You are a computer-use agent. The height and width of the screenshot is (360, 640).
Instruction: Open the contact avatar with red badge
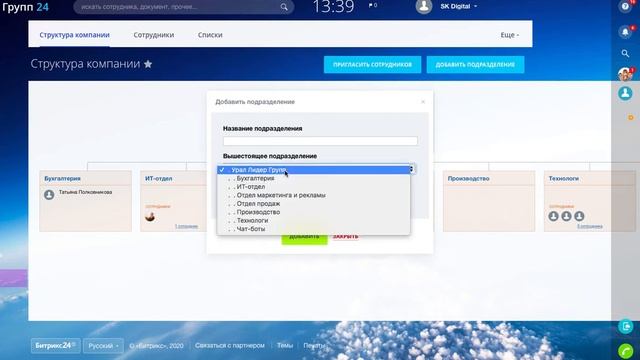coord(625,74)
